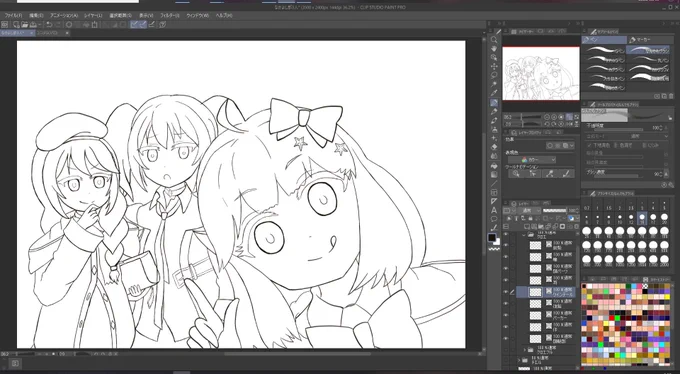Open the フィルター menu

pyautogui.click(x=170, y=15)
